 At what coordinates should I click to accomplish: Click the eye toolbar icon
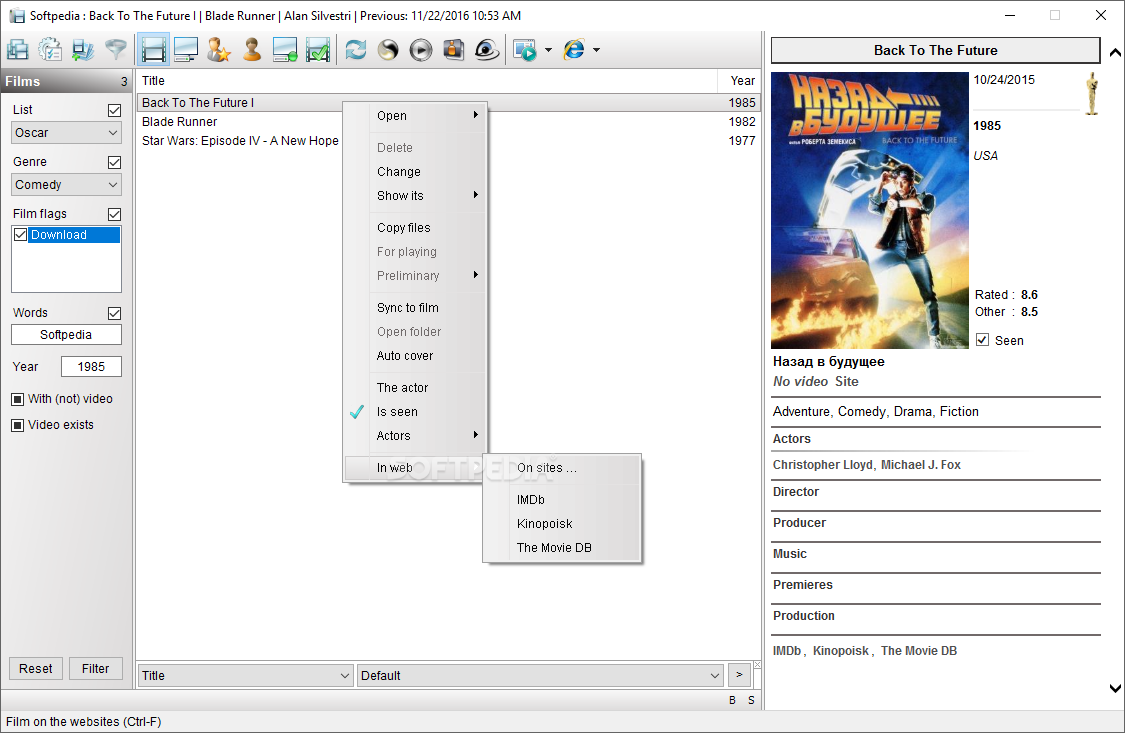tap(487, 49)
